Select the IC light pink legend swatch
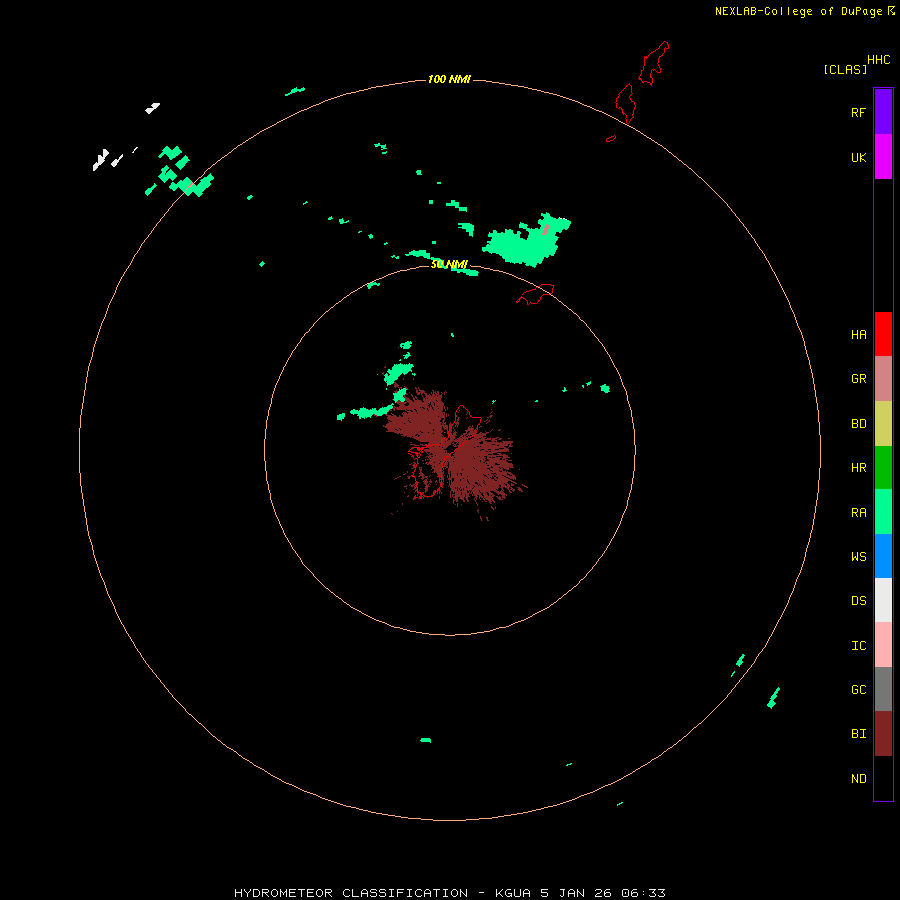The height and width of the screenshot is (900, 900). click(883, 645)
